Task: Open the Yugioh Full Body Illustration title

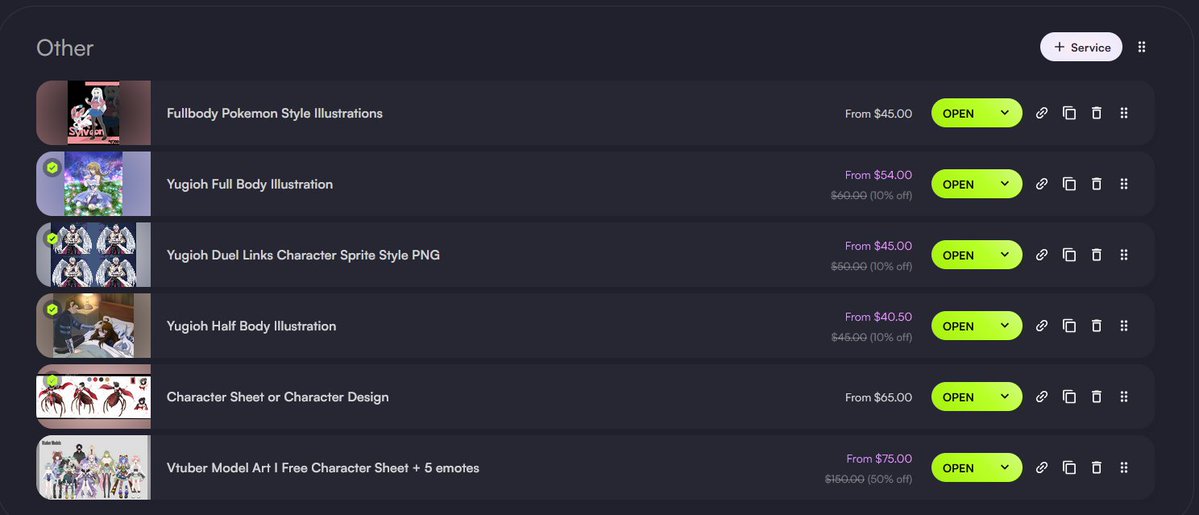Action: click(x=249, y=184)
